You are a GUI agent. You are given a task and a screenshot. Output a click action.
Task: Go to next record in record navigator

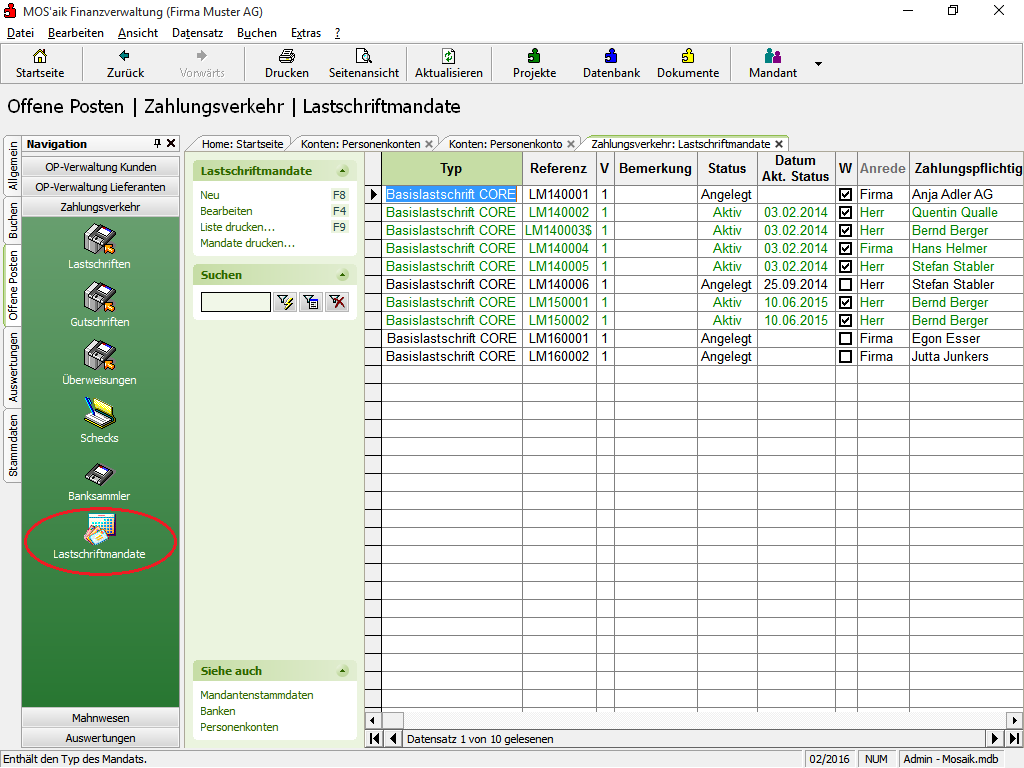(995, 739)
